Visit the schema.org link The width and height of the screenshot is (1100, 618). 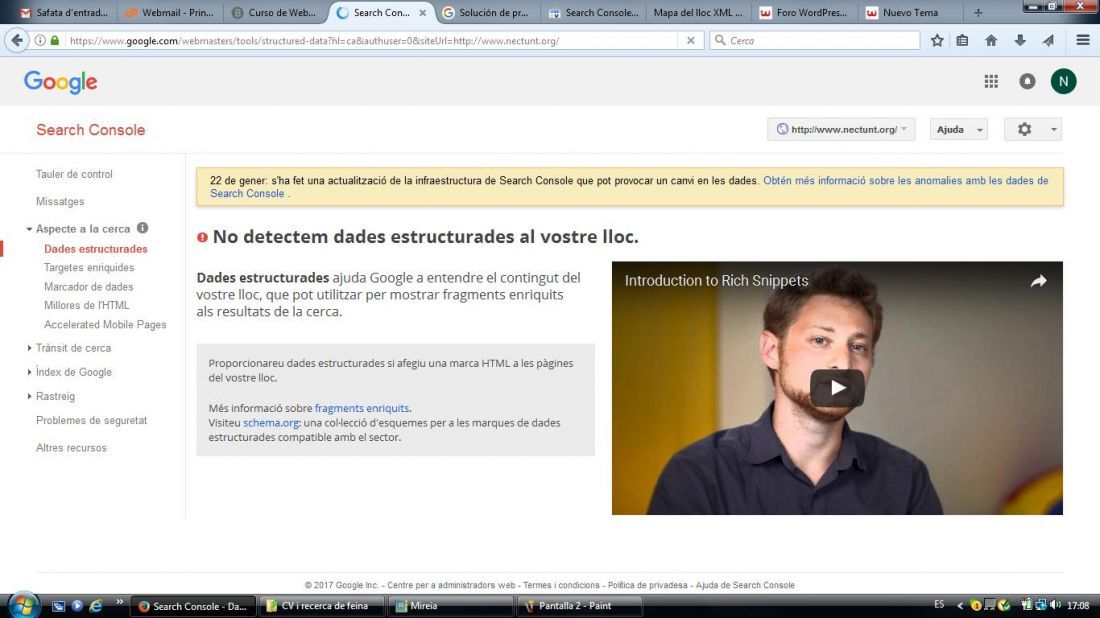271,423
